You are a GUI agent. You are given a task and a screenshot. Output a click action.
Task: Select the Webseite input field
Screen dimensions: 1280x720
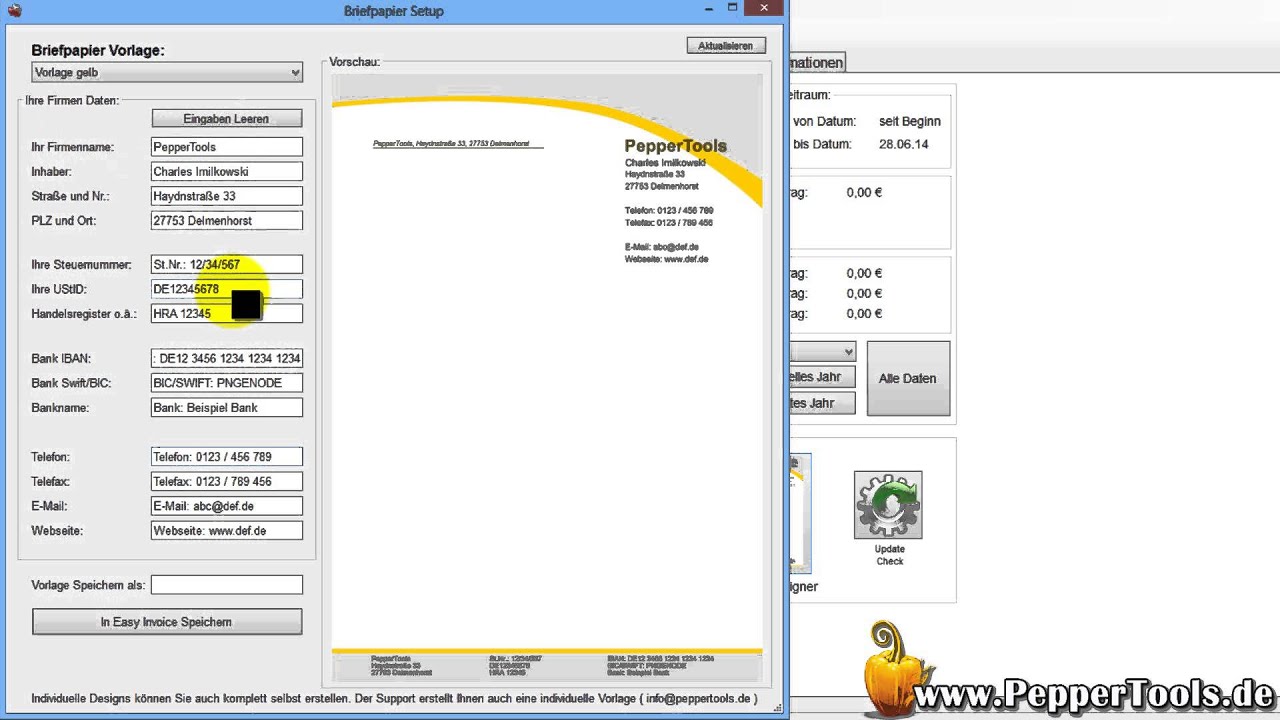pyautogui.click(x=227, y=531)
